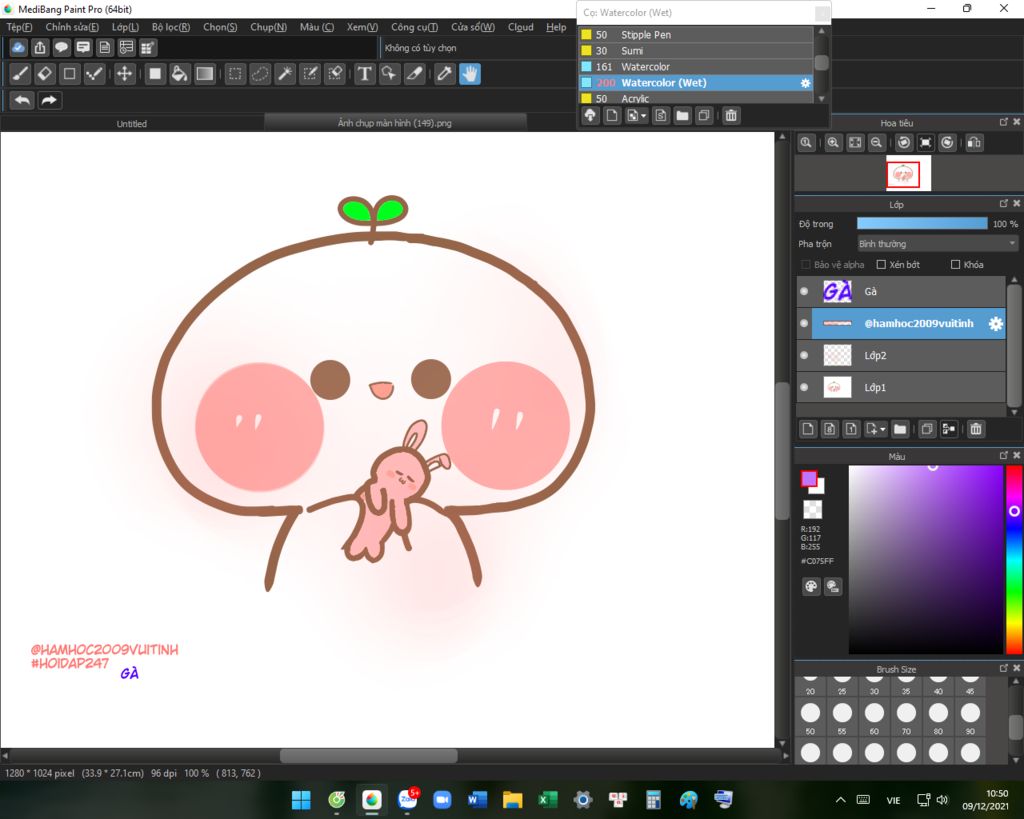Select the Select Eraser tool
The width and height of the screenshot is (1024, 819).
[x=335, y=74]
